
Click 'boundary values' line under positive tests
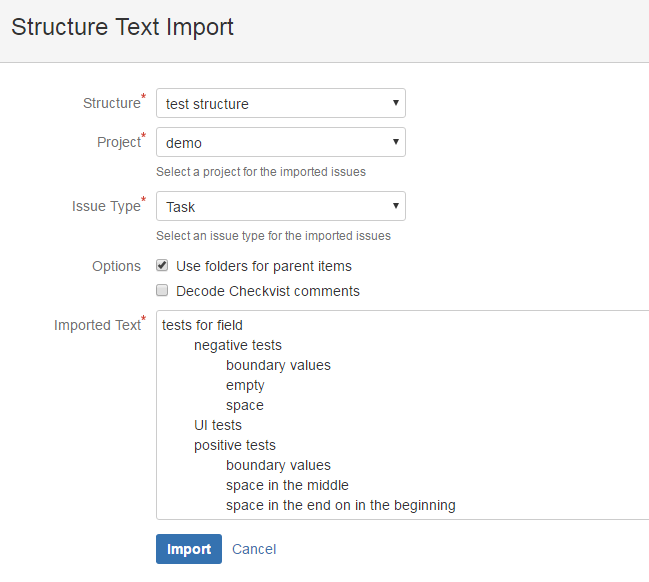click(x=278, y=465)
